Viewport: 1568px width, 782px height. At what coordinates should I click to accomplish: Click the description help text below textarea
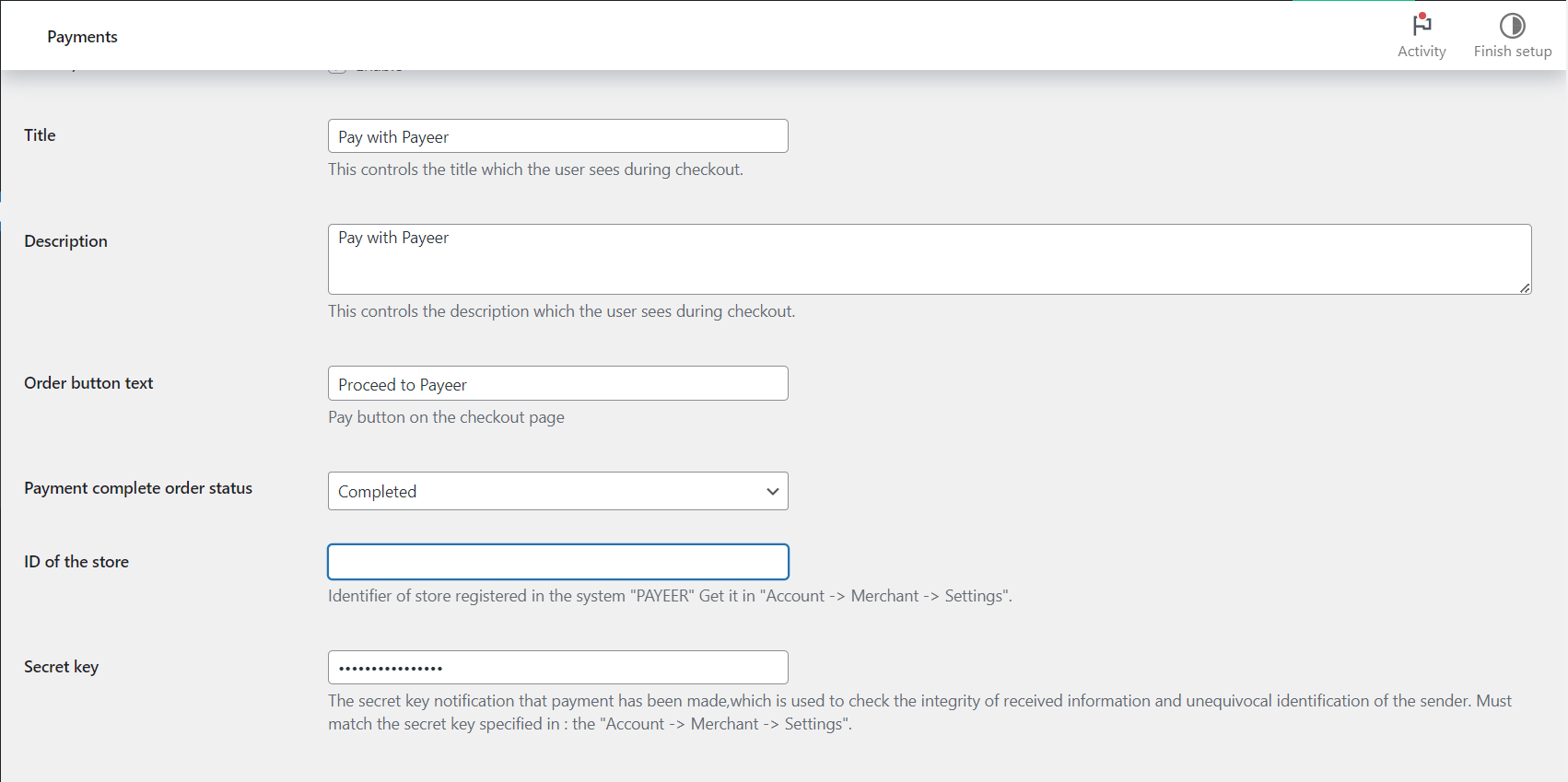[561, 311]
